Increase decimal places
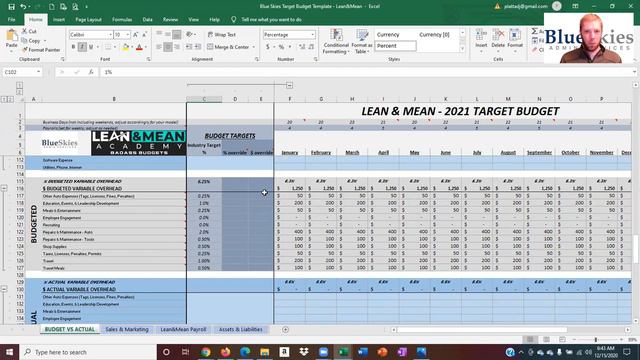Viewport: 640px width, 360px height. (302, 47)
